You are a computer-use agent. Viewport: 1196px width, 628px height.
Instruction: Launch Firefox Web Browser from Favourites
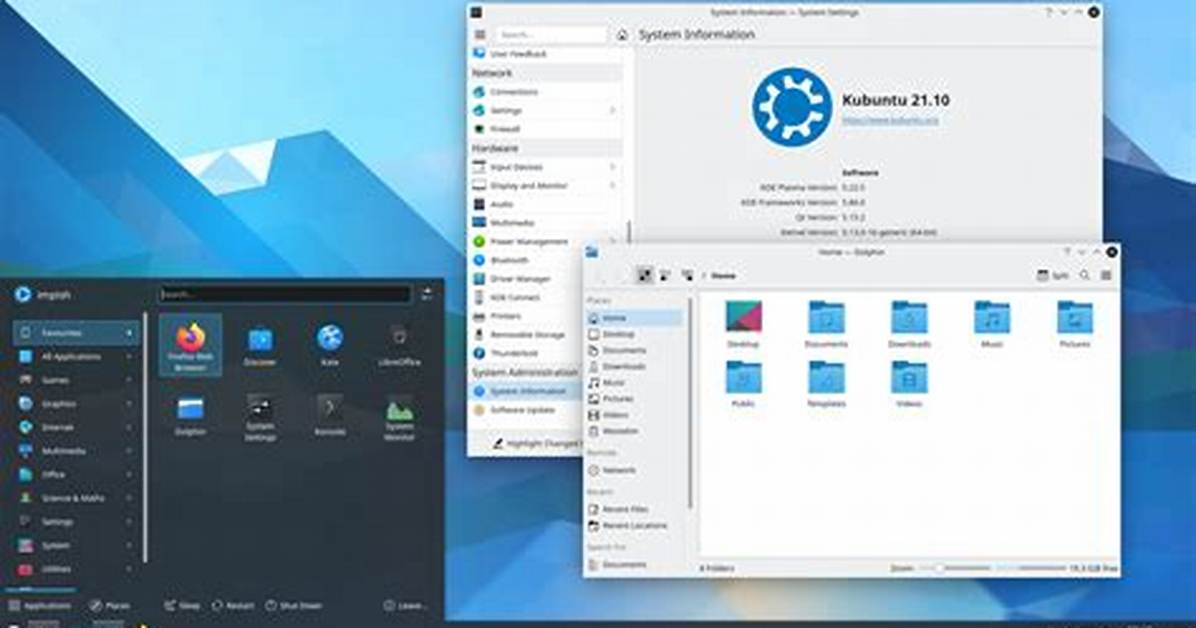coord(191,345)
